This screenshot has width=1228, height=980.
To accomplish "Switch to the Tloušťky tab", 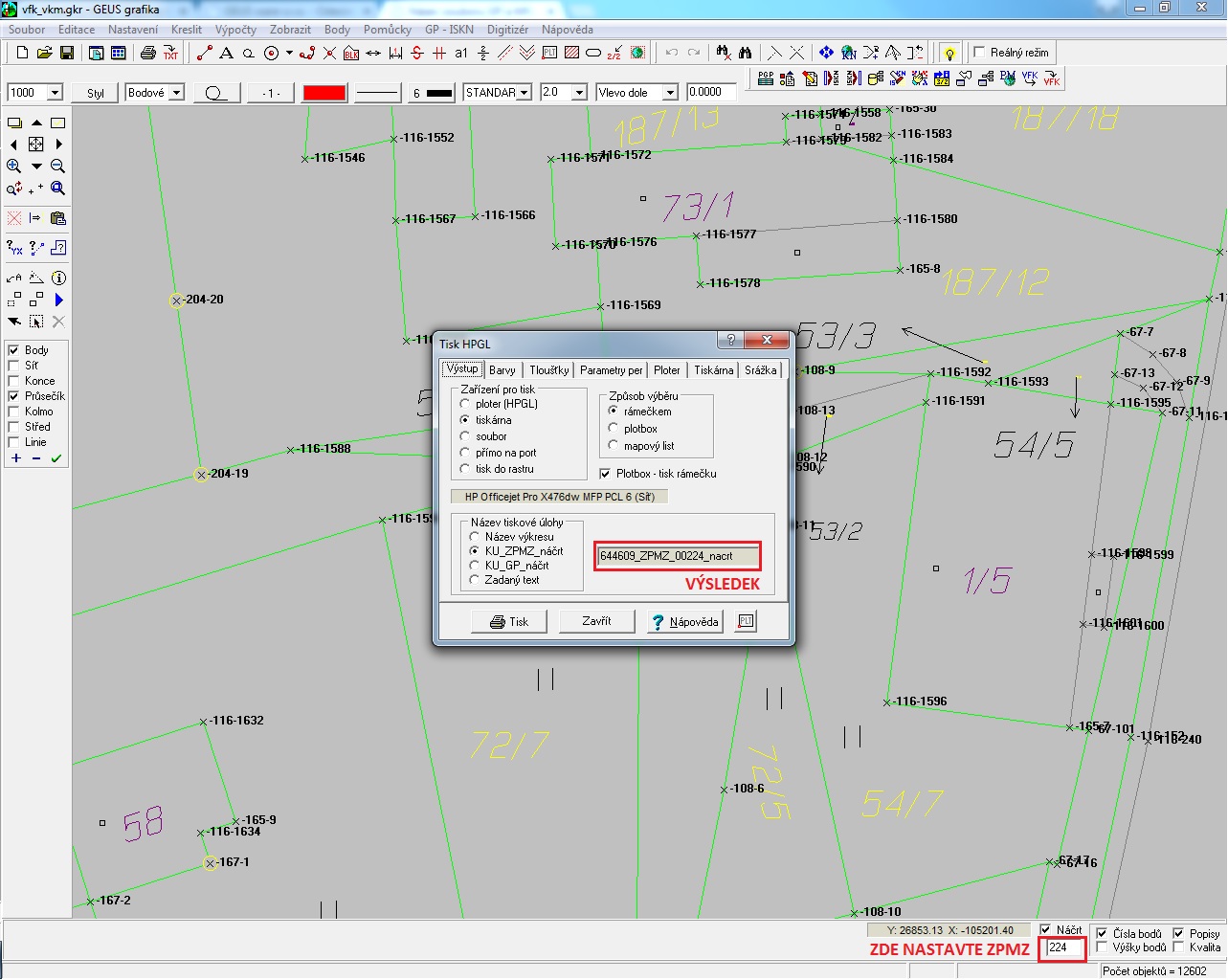I will pyautogui.click(x=548, y=370).
